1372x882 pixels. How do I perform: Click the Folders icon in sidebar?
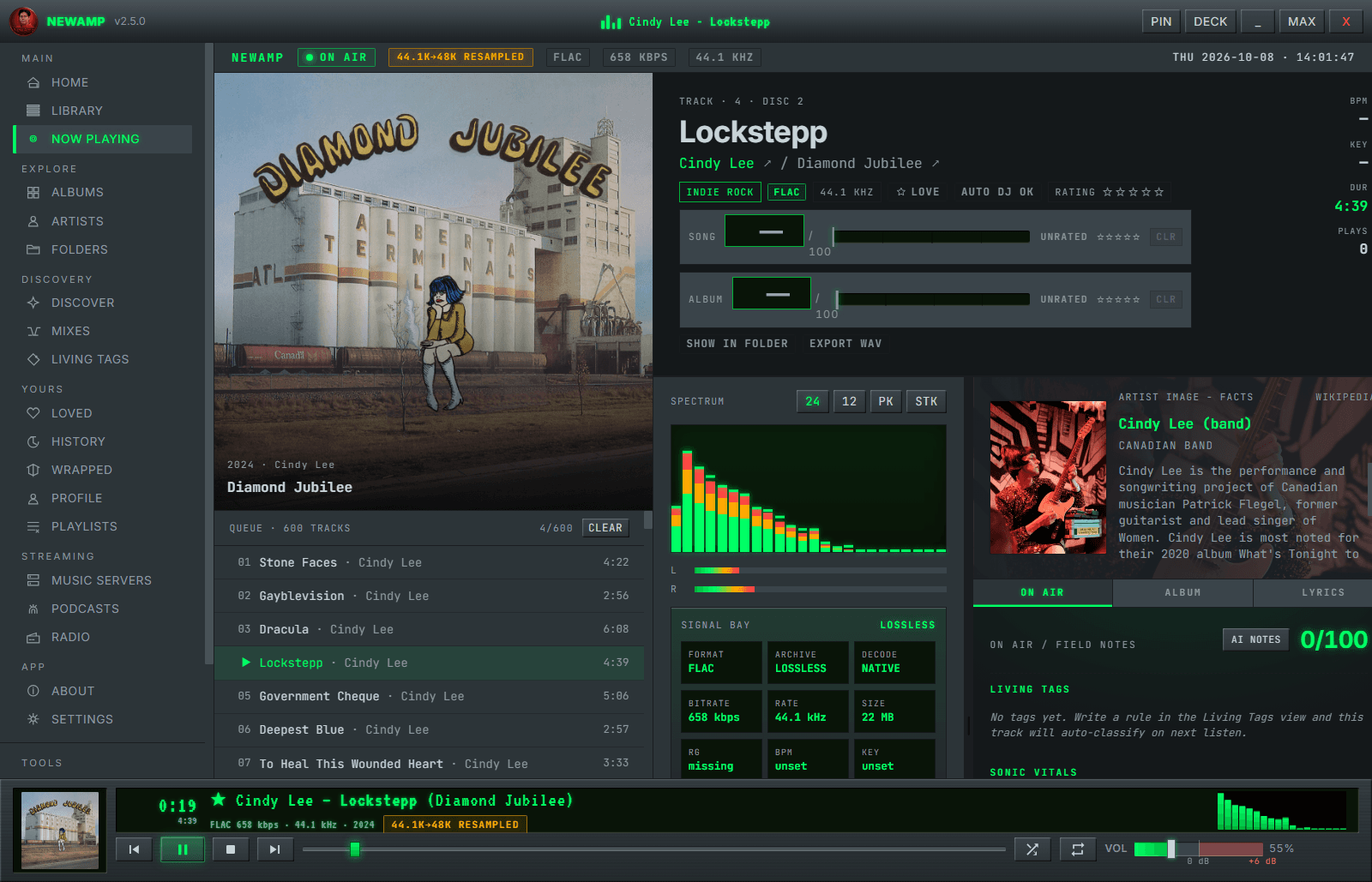point(33,249)
